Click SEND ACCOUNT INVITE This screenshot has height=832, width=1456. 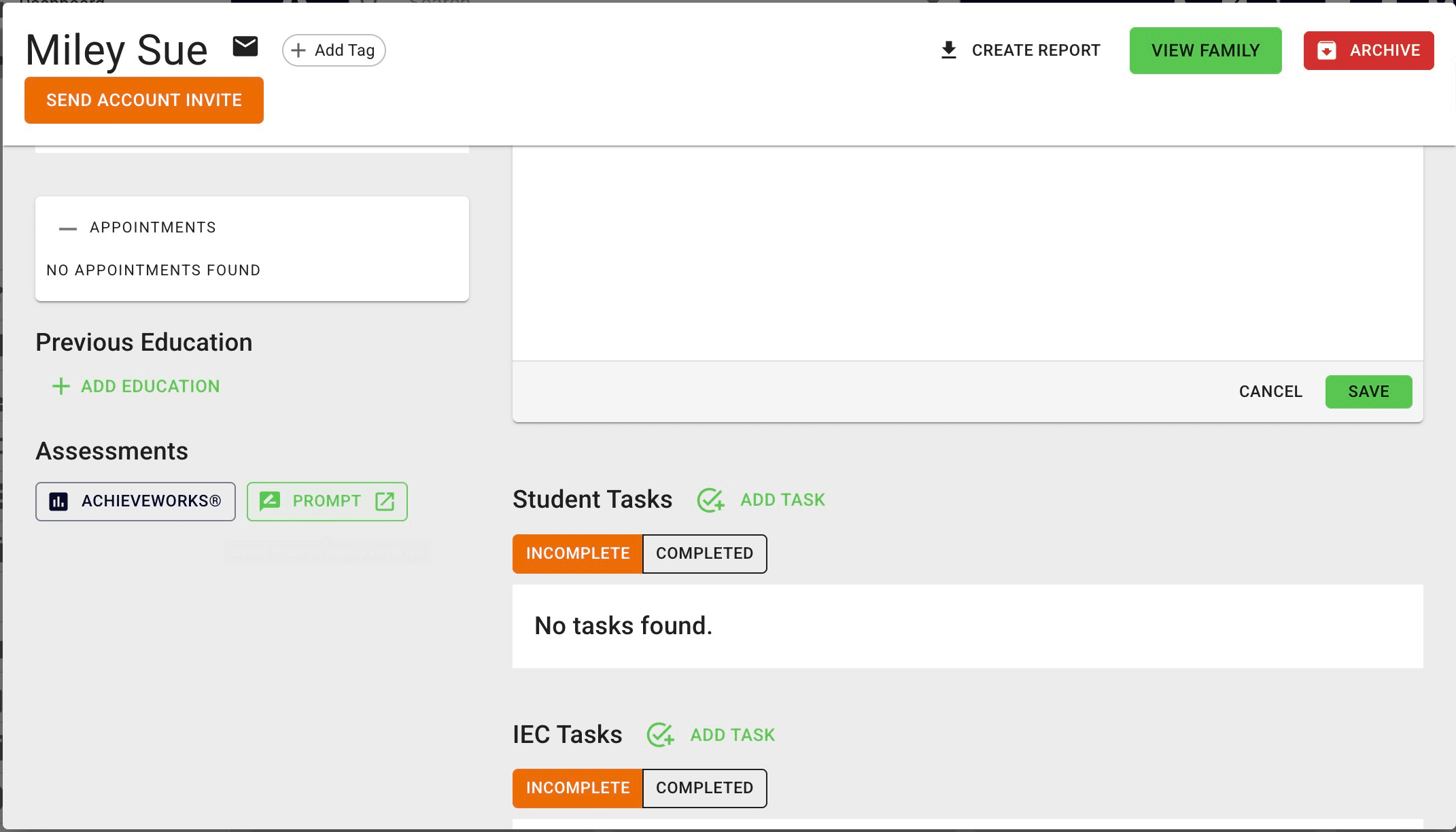coord(143,100)
